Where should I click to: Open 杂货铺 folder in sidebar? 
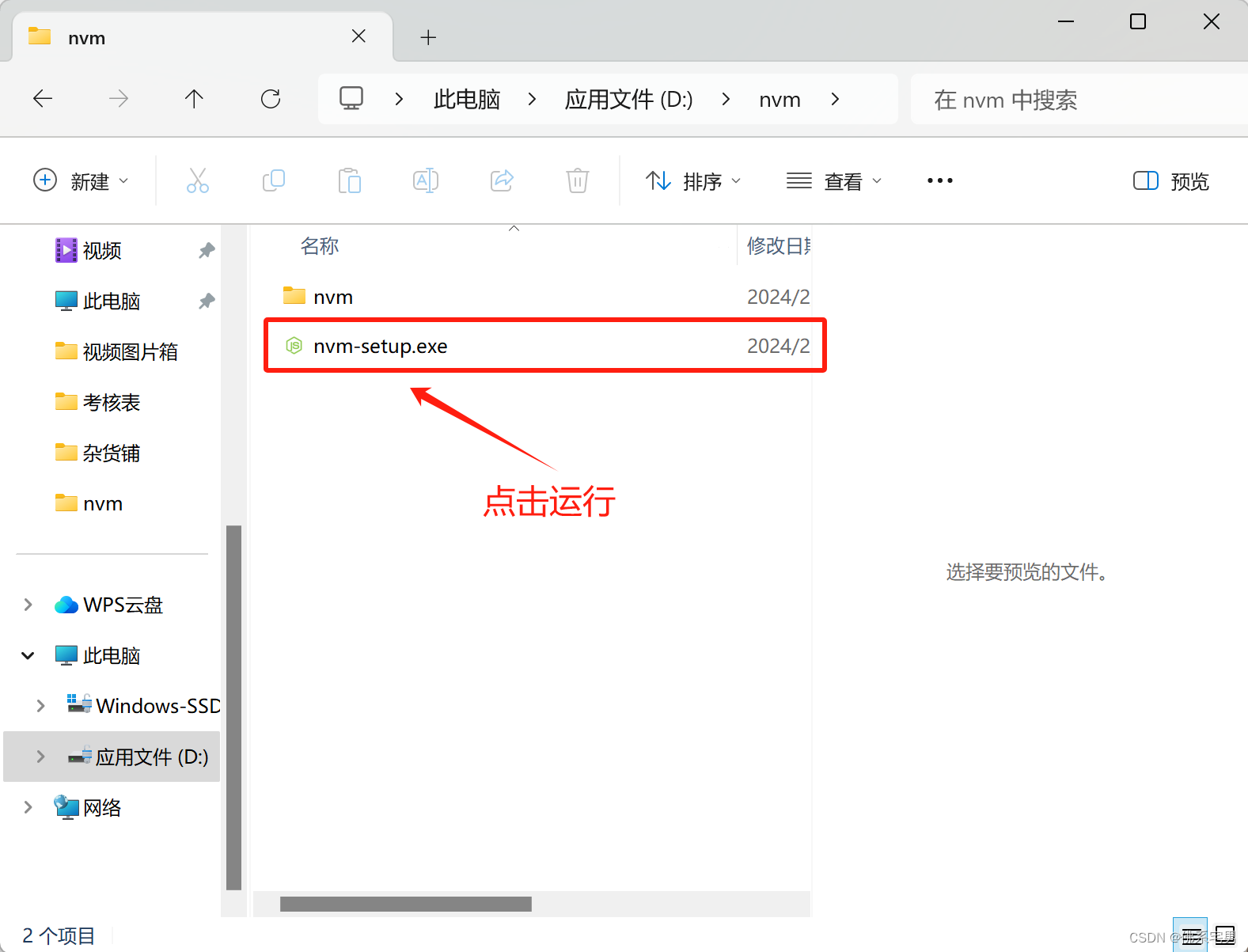pos(111,453)
